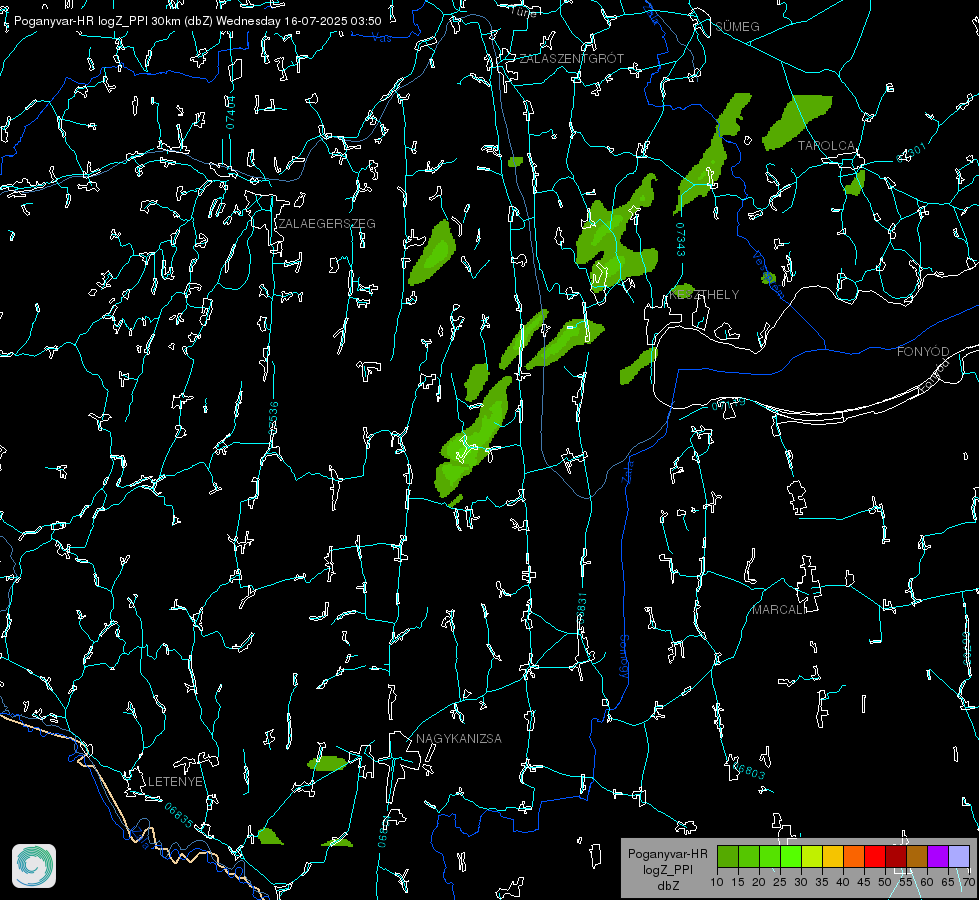Click the legend scale value 70
Image resolution: width=979 pixels, height=900 pixels.
click(968, 883)
